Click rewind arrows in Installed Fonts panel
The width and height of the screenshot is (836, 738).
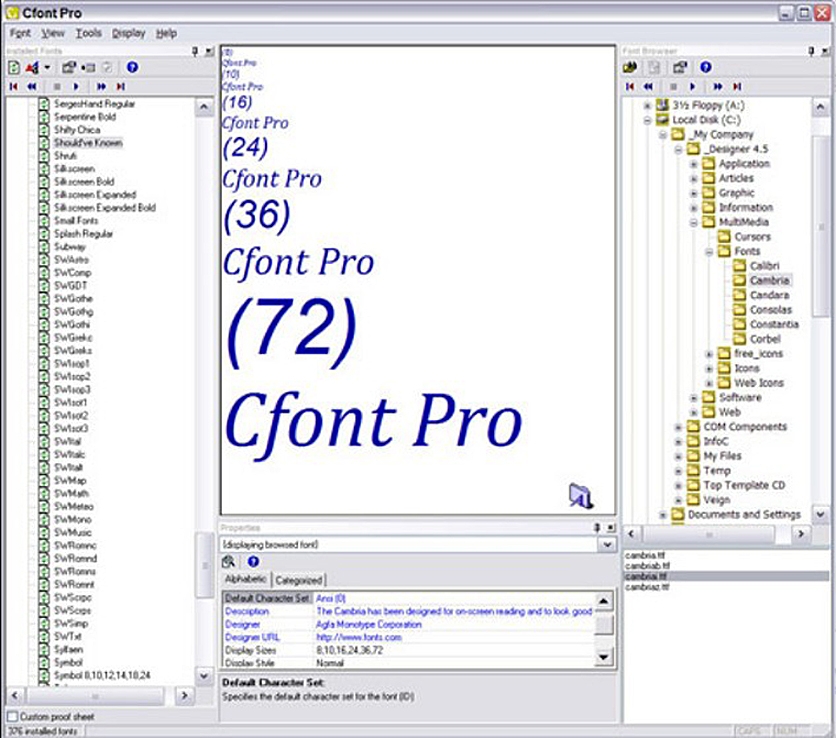32,86
